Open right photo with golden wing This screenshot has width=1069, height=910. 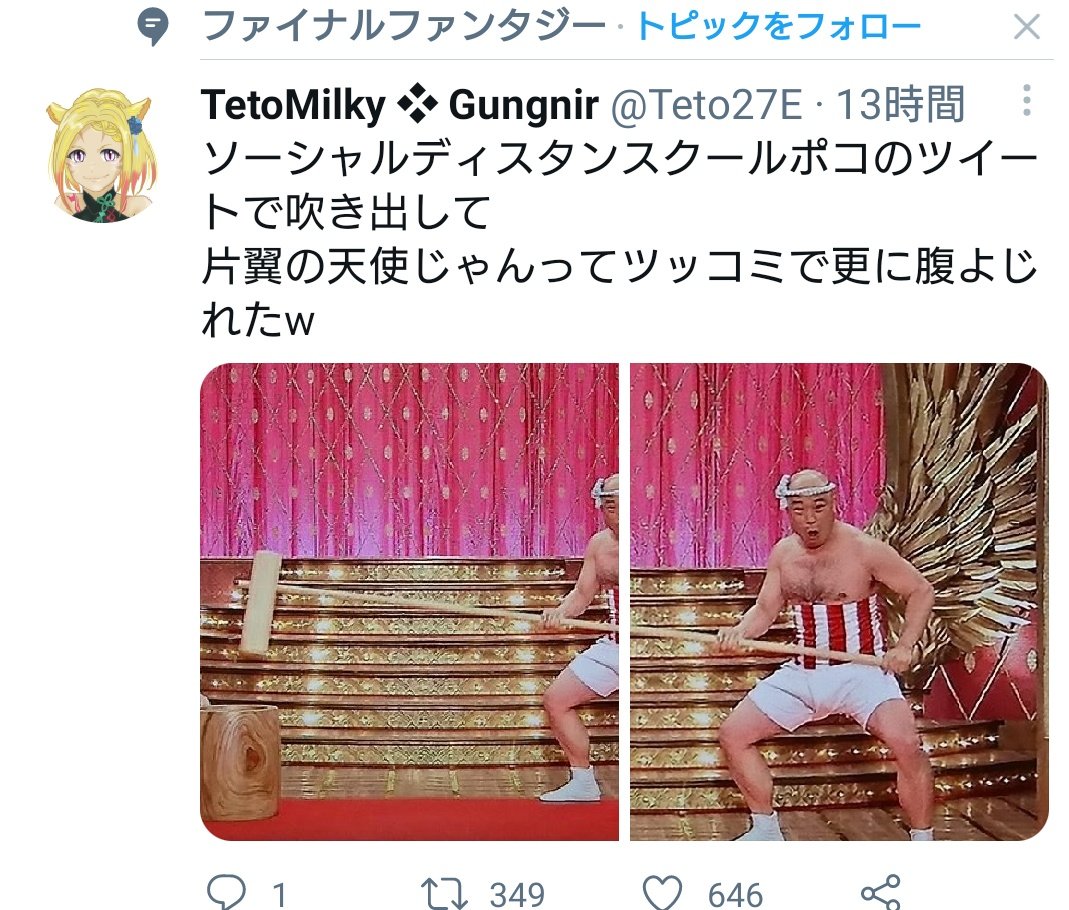(x=839, y=602)
